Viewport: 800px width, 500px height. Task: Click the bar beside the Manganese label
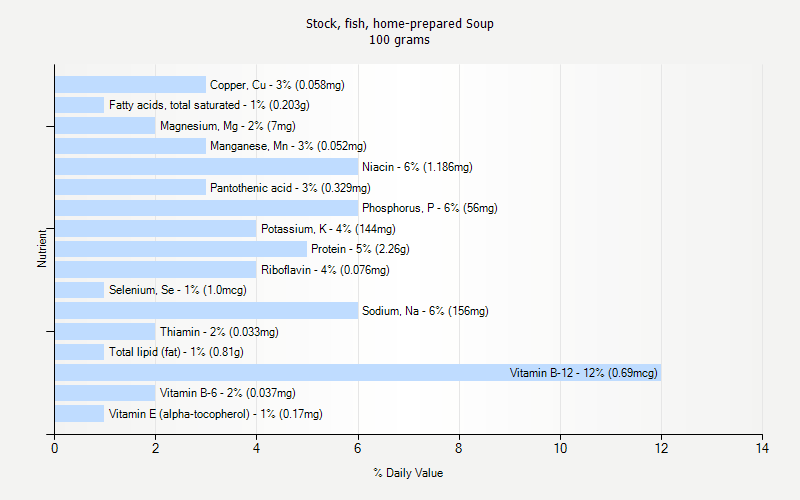(x=130, y=146)
